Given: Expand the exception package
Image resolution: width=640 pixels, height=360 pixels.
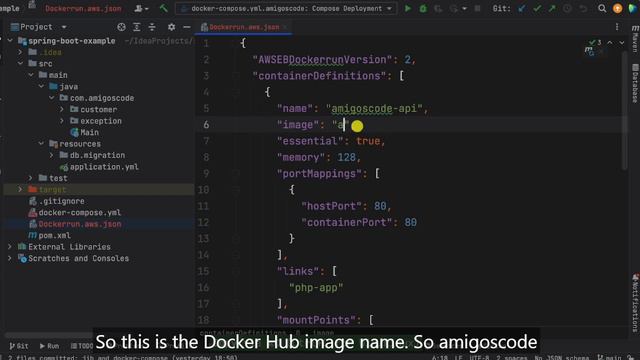Looking at the screenshot, I should pyautogui.click(x=62, y=121).
